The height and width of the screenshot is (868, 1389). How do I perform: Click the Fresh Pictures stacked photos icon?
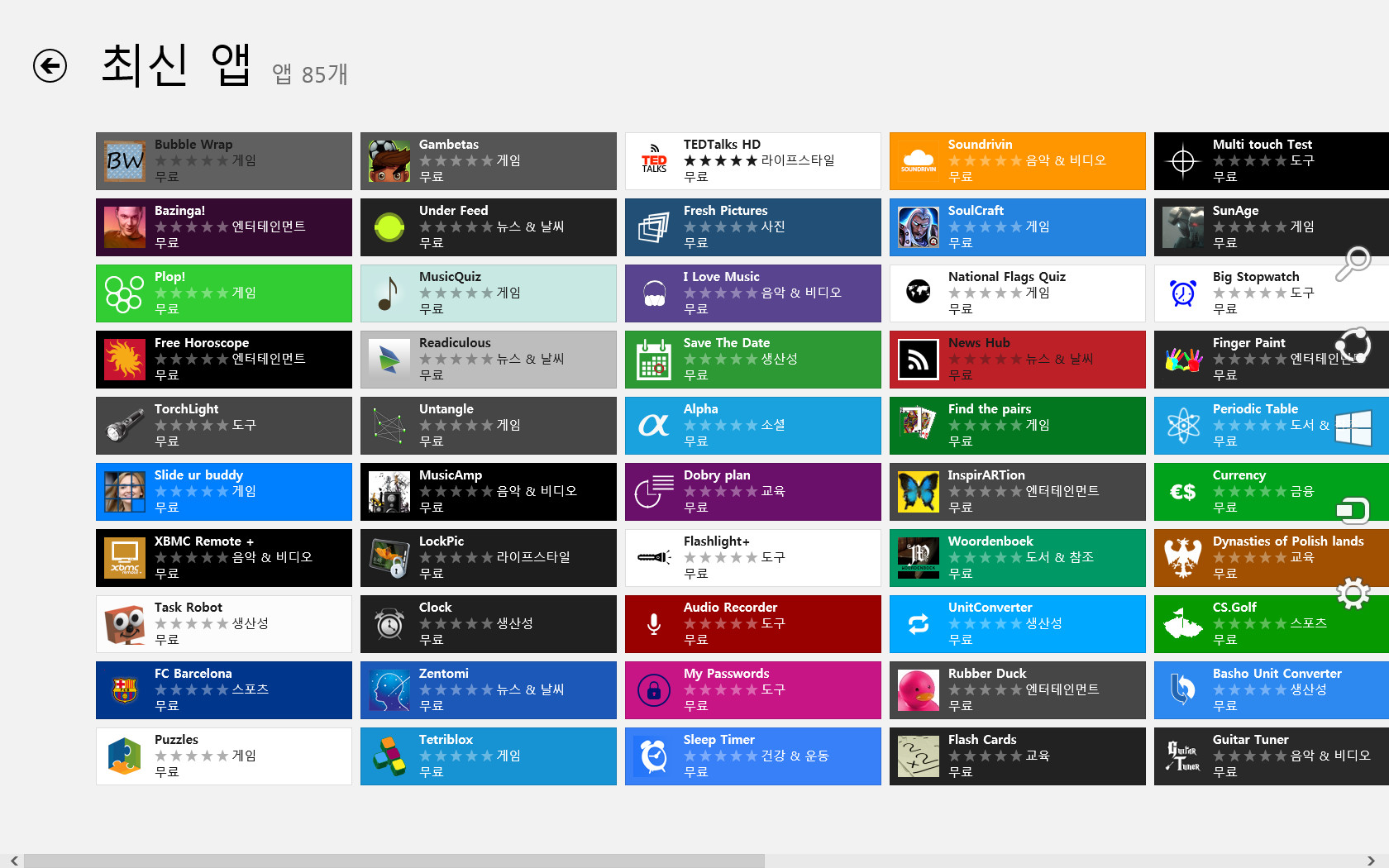click(x=654, y=227)
